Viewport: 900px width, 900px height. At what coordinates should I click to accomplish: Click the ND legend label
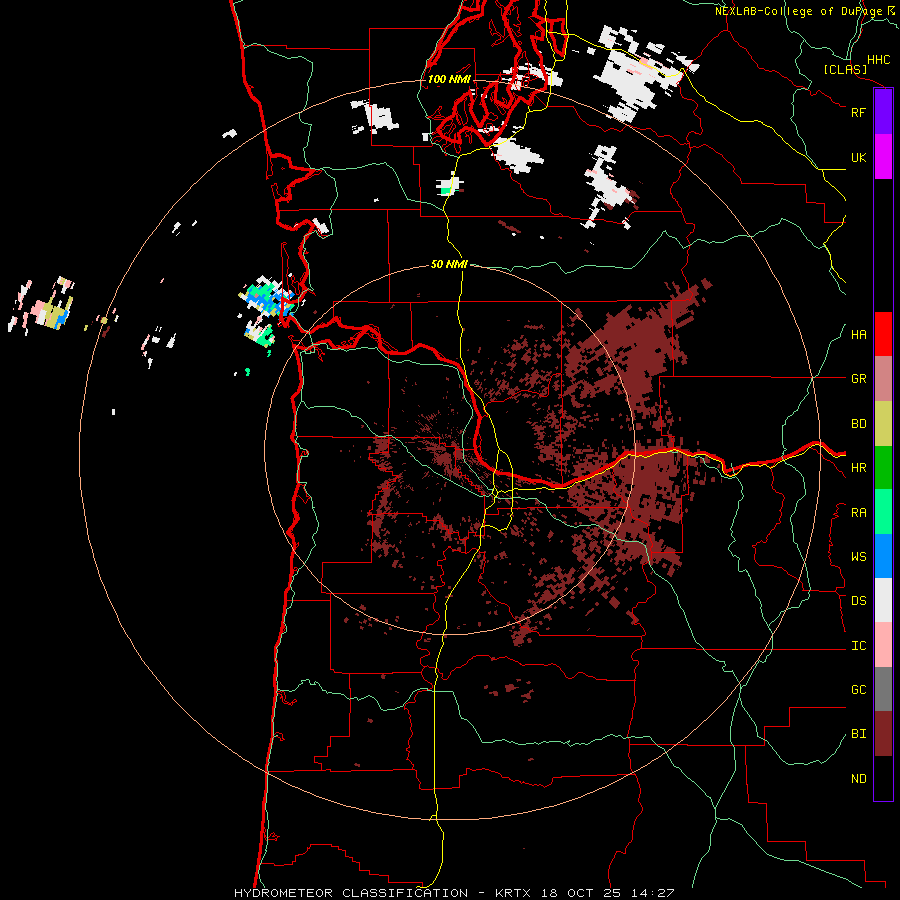point(859,778)
